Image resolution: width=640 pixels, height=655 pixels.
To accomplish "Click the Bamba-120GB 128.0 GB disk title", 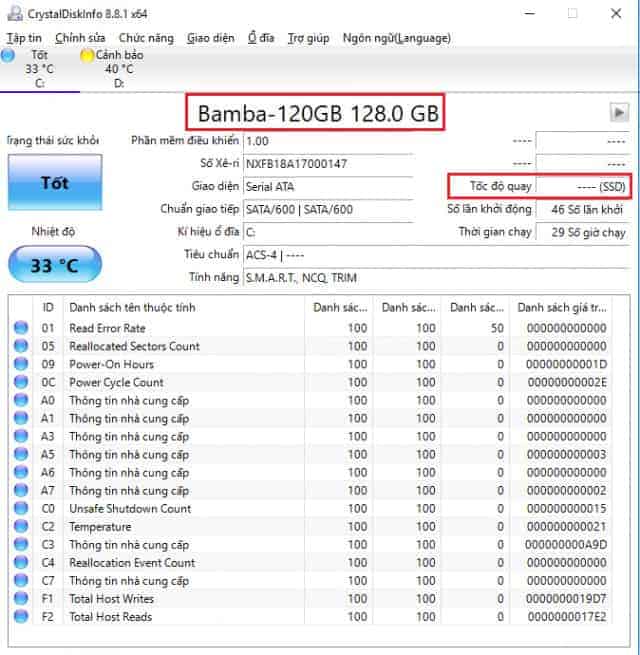I will [318, 113].
